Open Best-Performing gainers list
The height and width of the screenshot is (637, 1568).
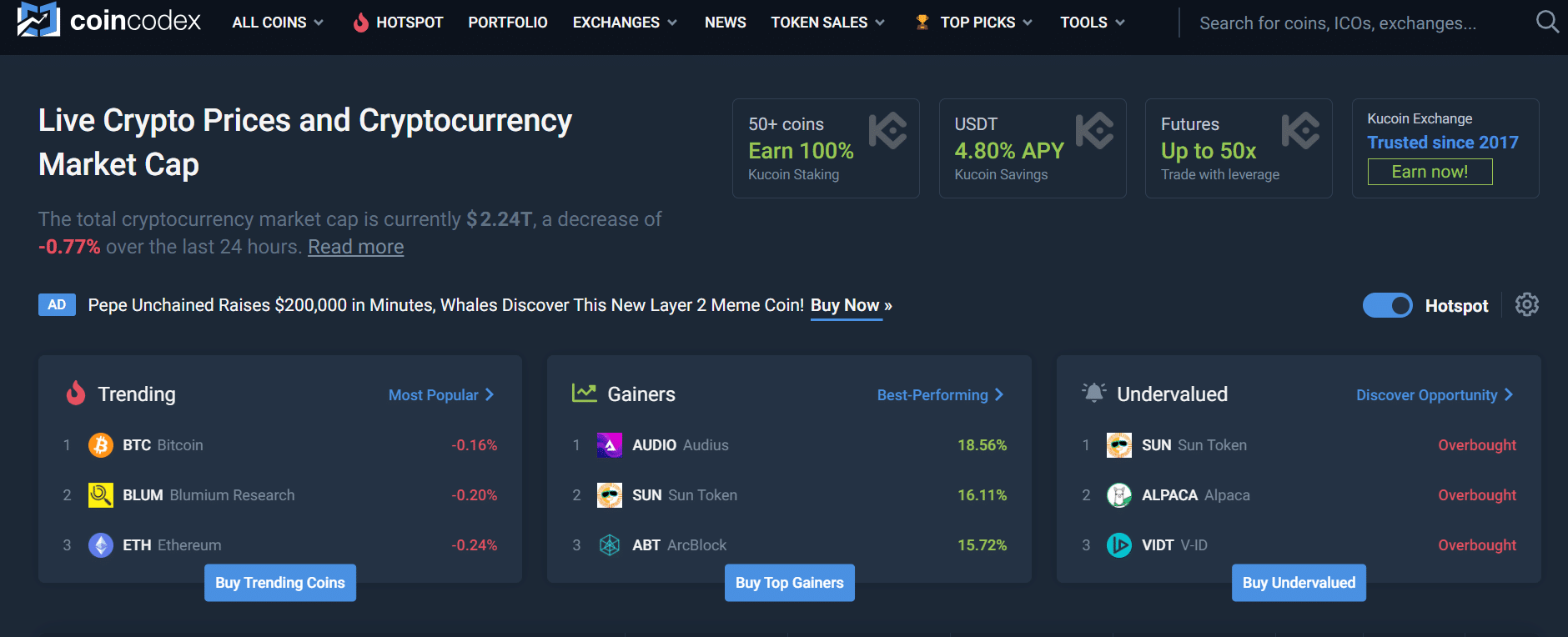pos(940,395)
